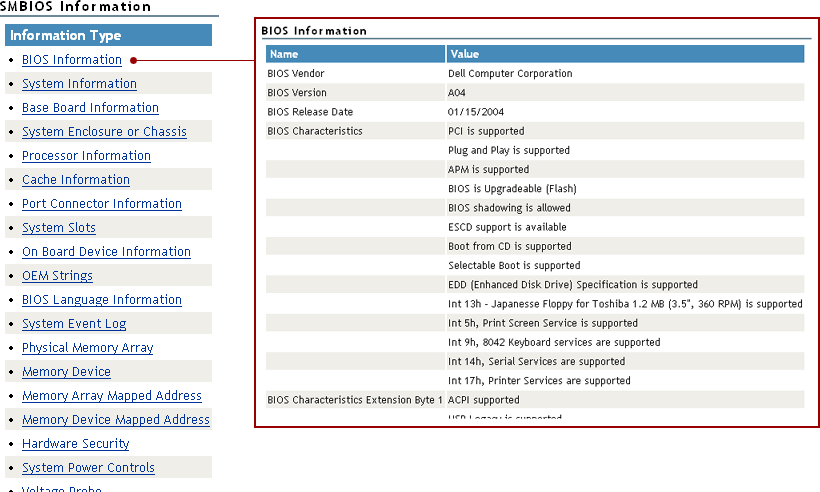
Task: Open Memory Array Mapped Address link
Action: tap(112, 396)
